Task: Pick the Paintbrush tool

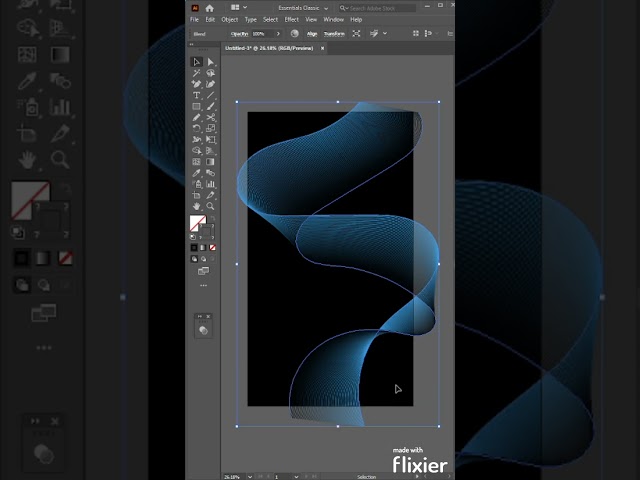Action: pyautogui.click(x=210, y=107)
